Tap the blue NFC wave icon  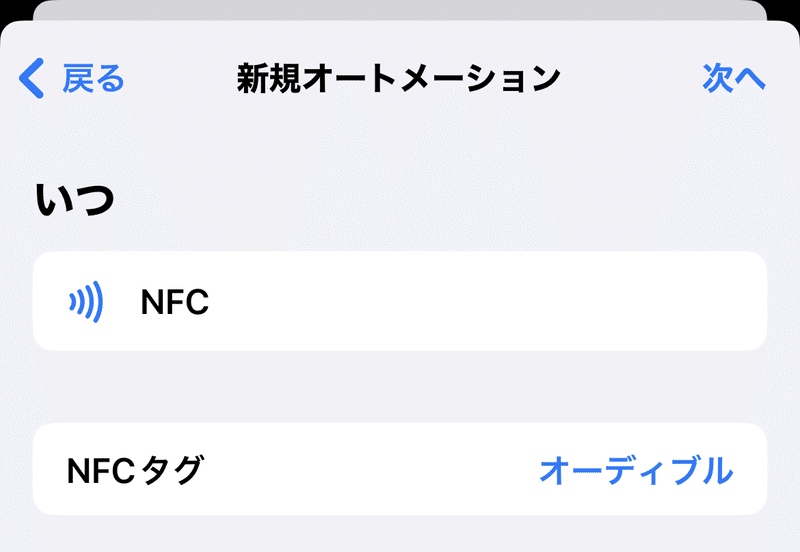click(x=86, y=302)
